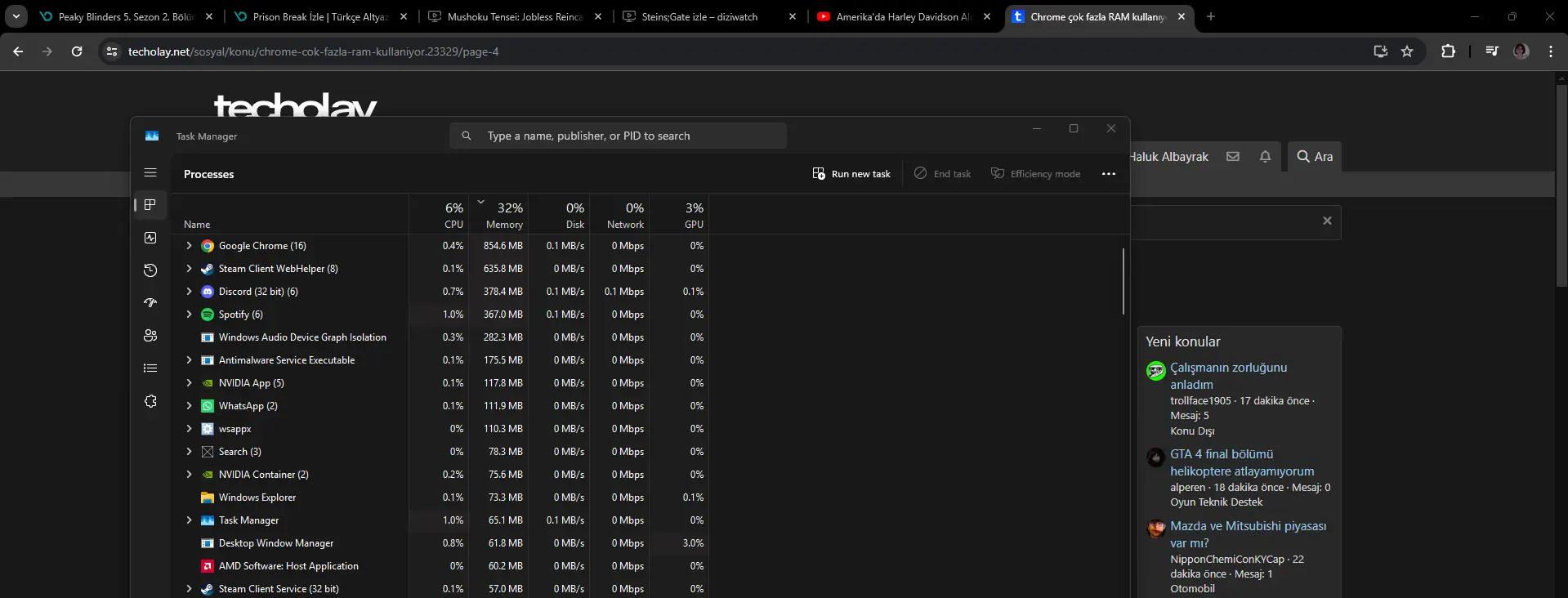Click End task button
1568x598 pixels.
click(942, 174)
